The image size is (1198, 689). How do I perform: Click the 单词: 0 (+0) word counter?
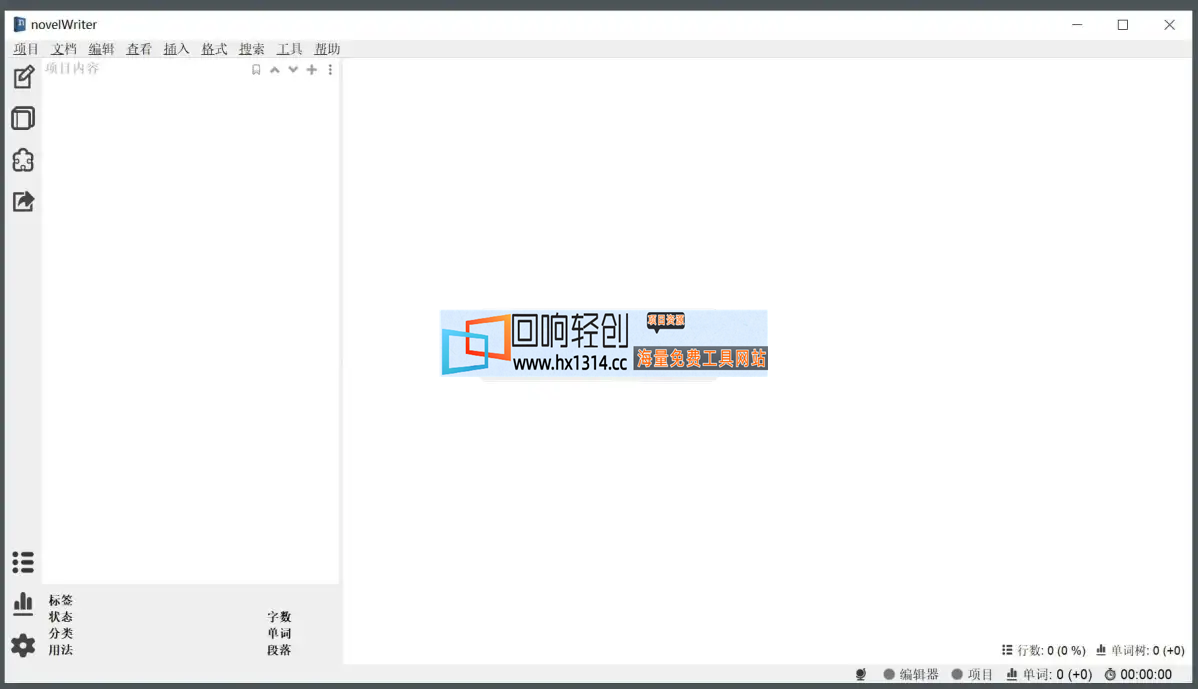pyautogui.click(x=1049, y=674)
